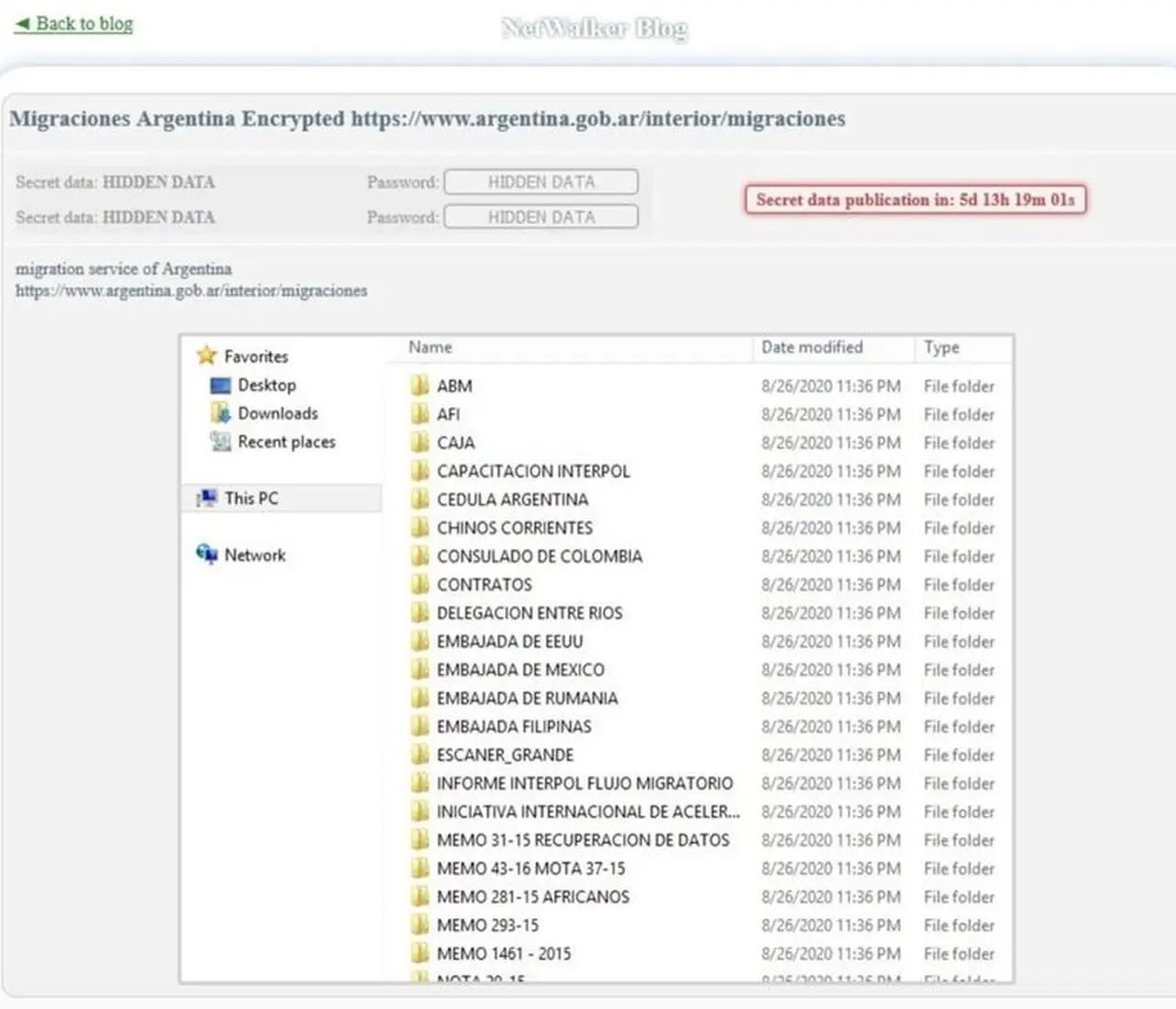Select the AFI folder name
The height and width of the screenshot is (1009, 1176).
448,414
